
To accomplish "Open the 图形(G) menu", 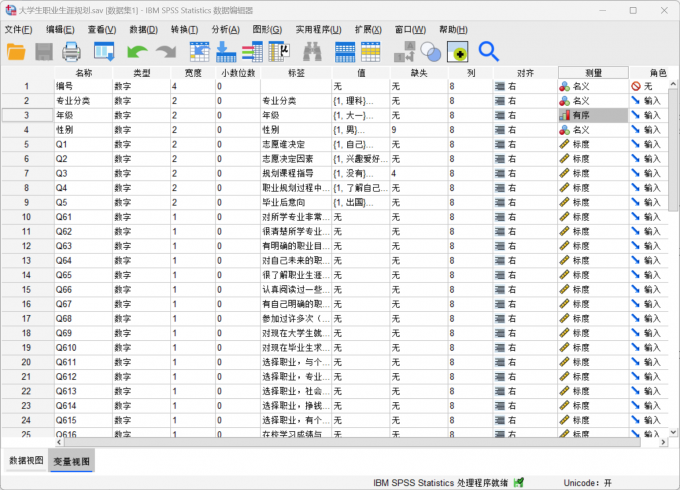I will click(x=267, y=29).
